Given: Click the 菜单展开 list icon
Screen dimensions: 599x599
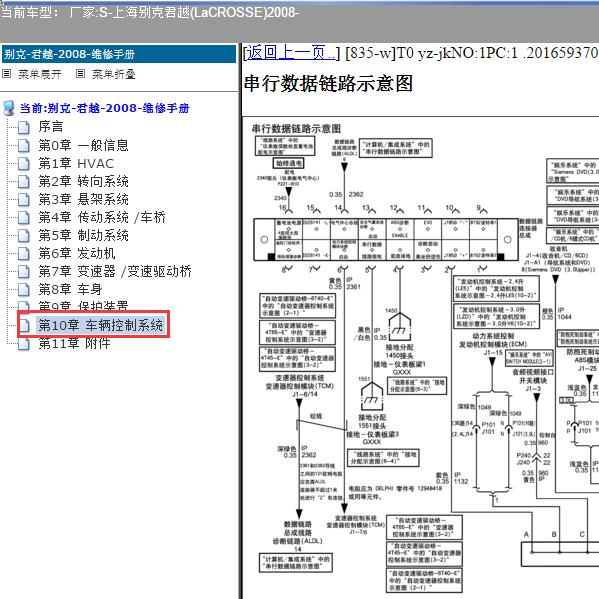Looking at the screenshot, I should coord(6,73).
